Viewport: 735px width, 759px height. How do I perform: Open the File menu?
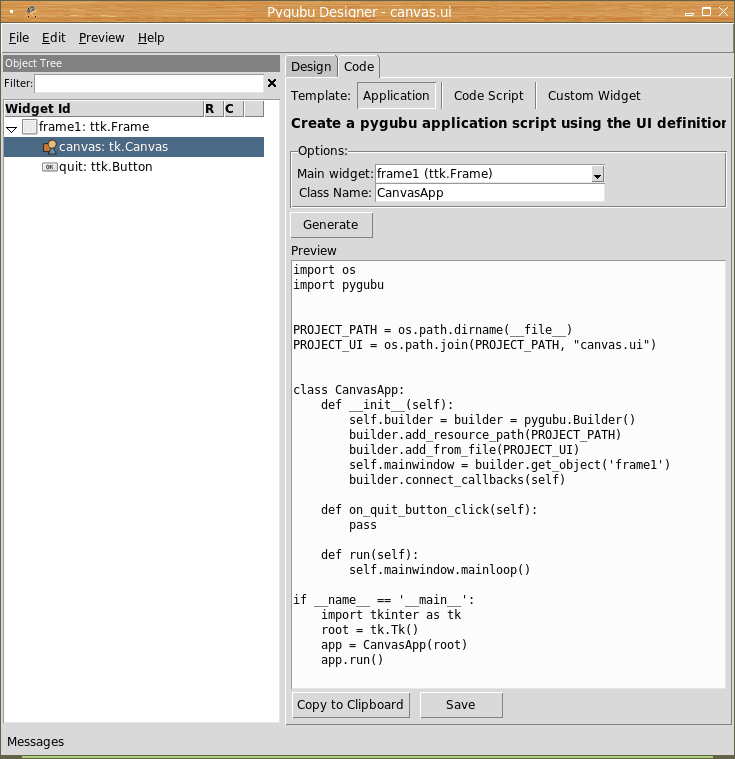[19, 38]
